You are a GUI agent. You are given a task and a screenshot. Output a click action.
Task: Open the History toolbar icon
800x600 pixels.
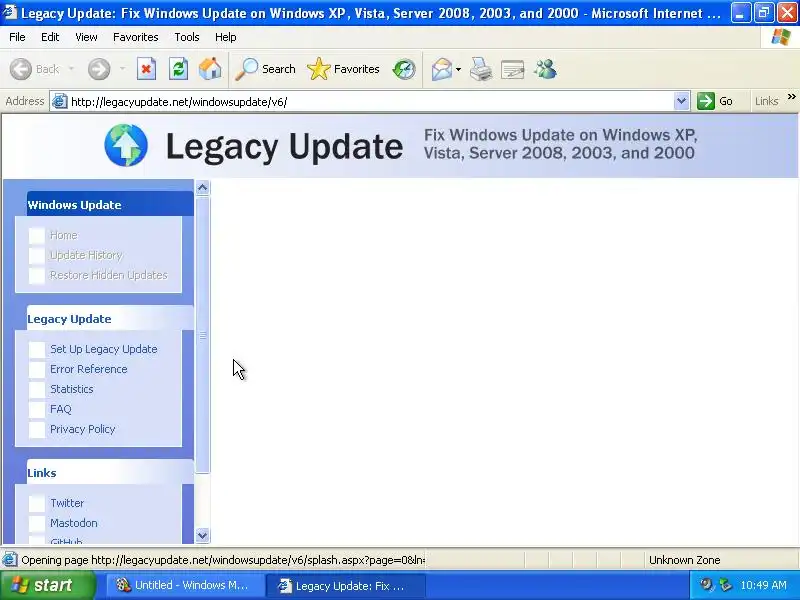tap(404, 69)
